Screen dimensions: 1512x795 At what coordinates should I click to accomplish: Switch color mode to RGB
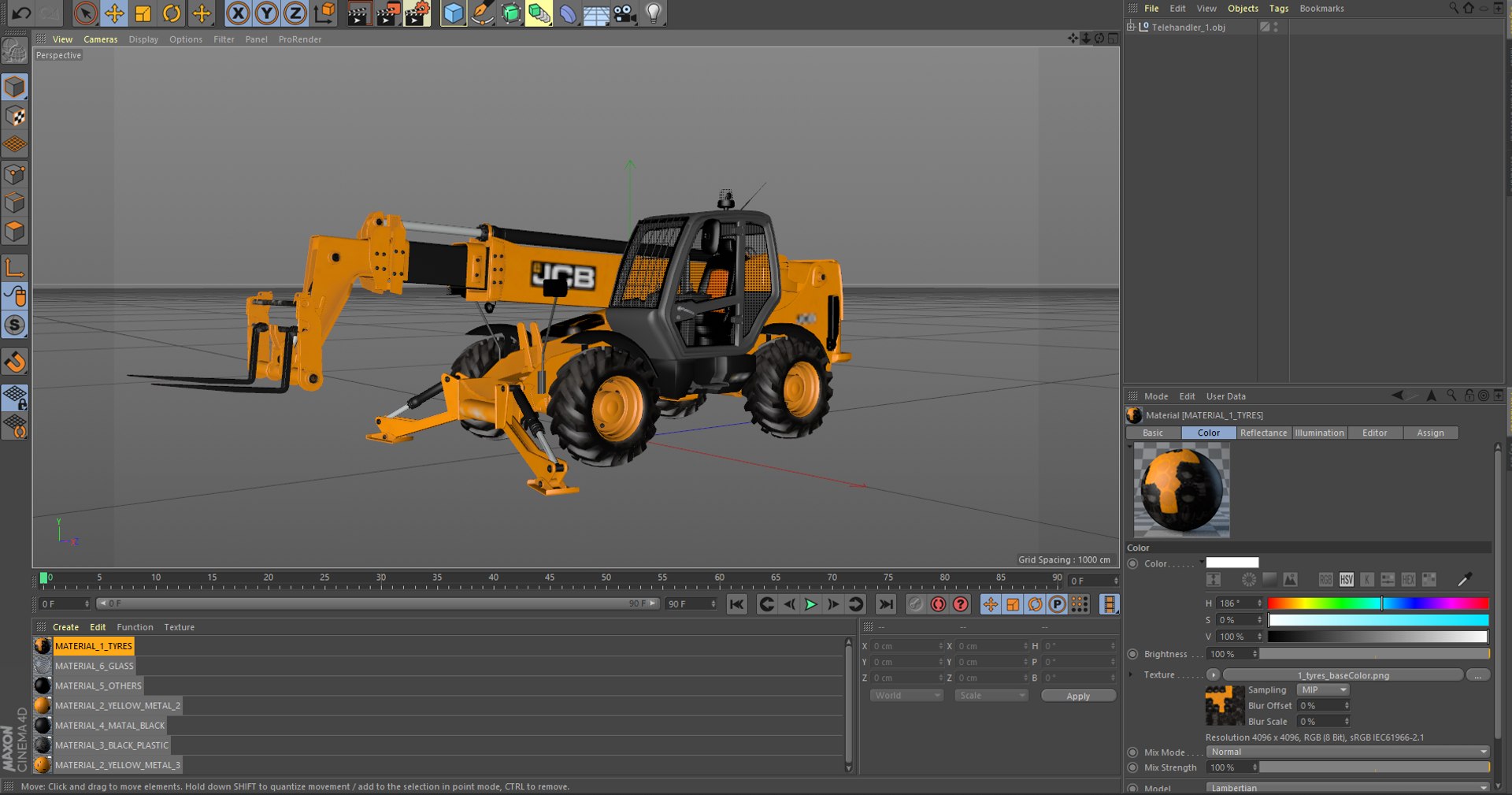[x=1326, y=580]
